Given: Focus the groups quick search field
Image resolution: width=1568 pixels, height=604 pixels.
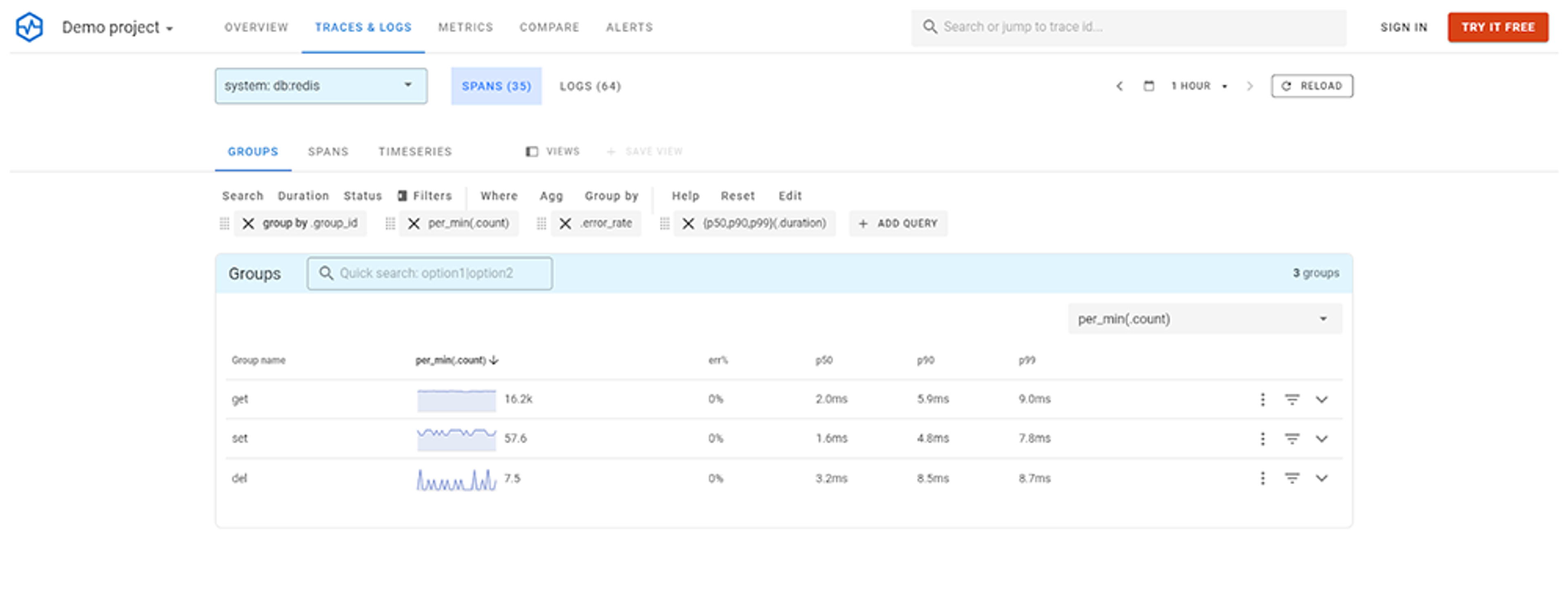Looking at the screenshot, I should point(430,273).
